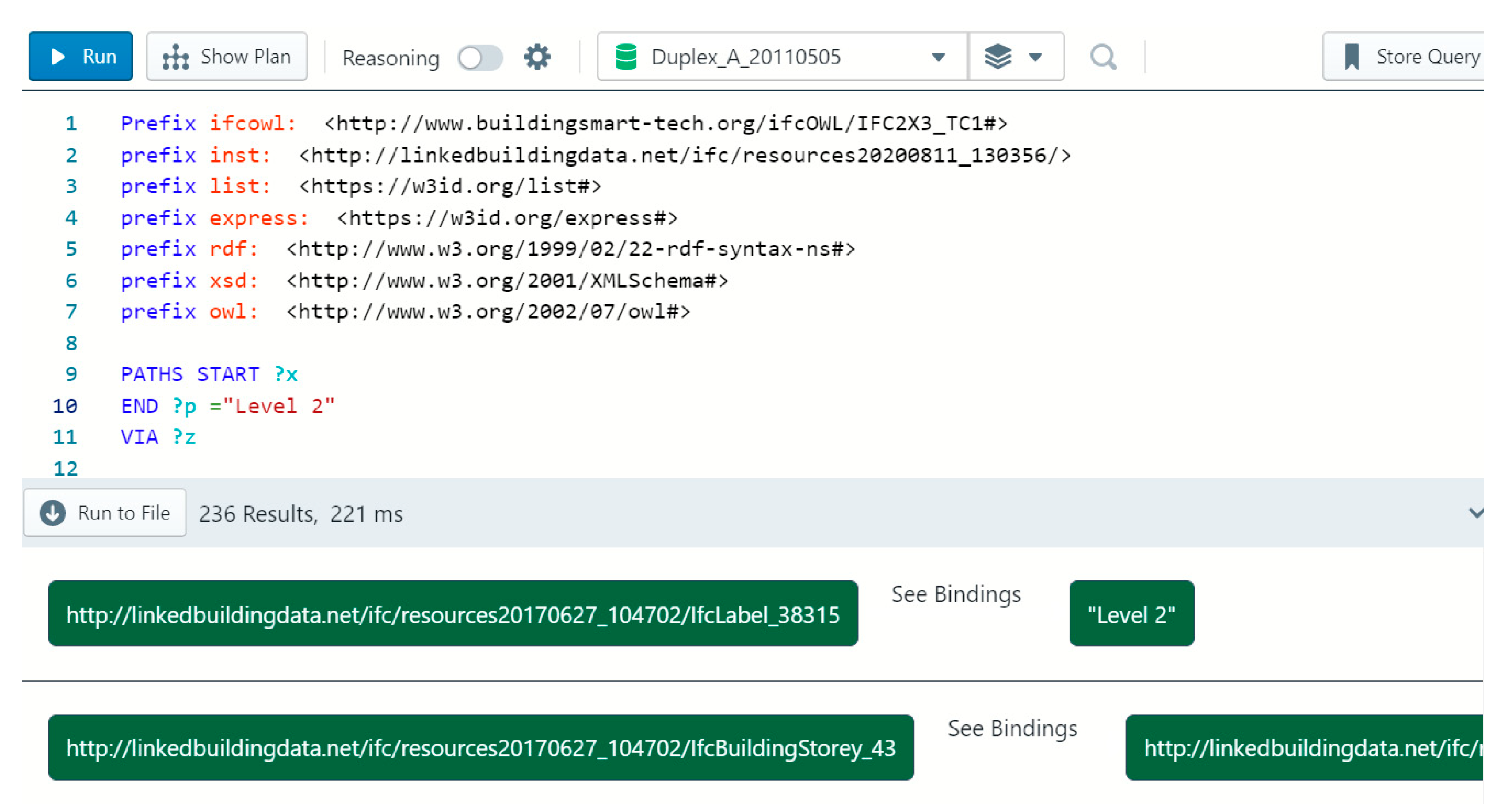Open the IfcBuildingStorey_43 result node

click(480, 747)
